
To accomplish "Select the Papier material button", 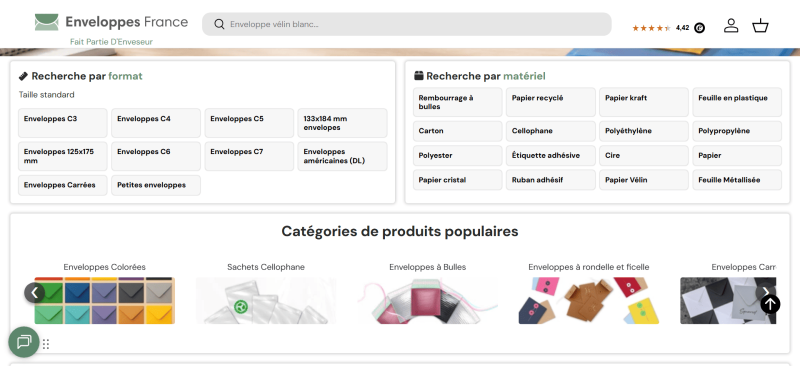I will (737, 156).
